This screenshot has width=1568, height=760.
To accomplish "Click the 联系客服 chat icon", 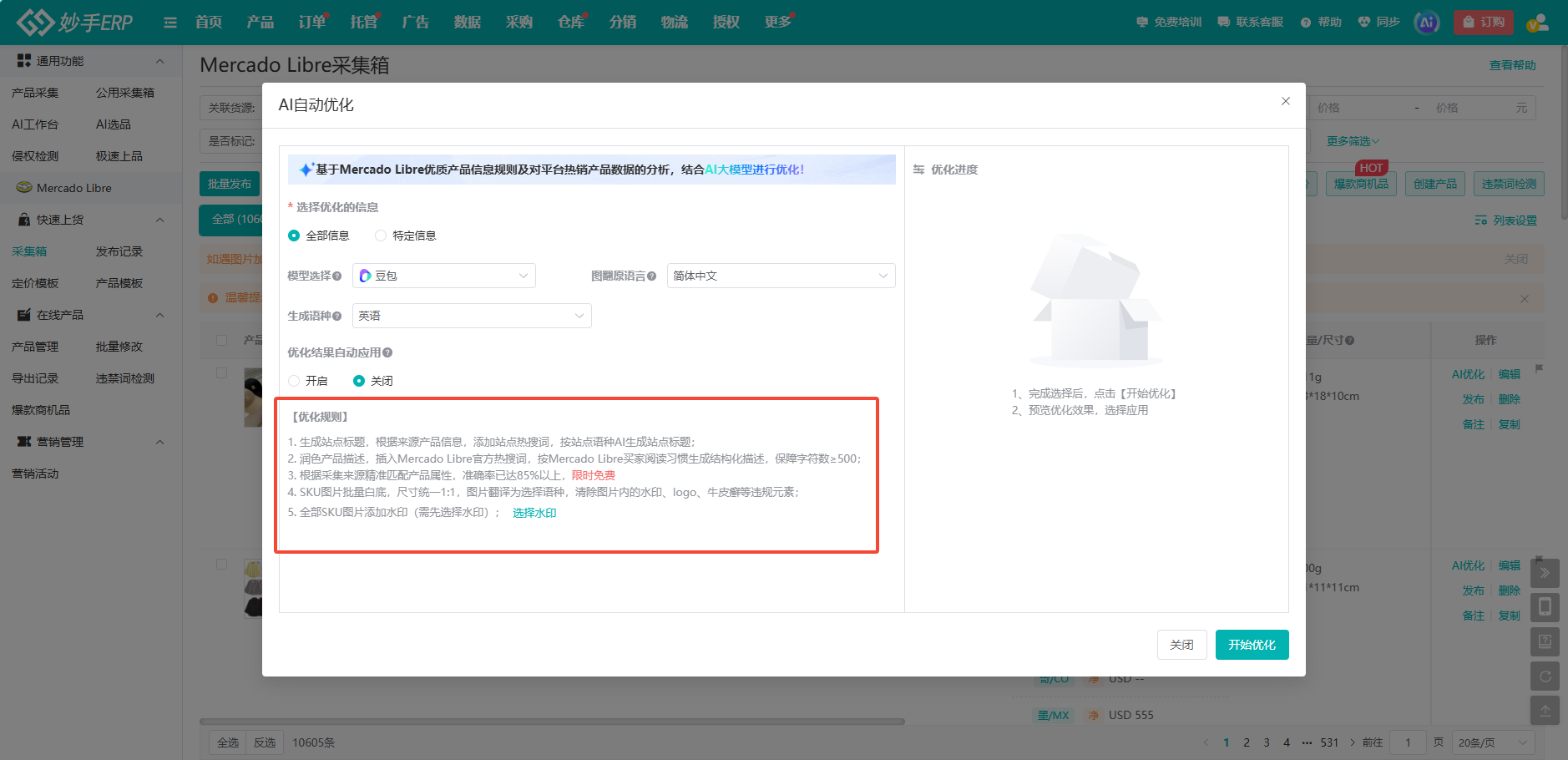I will click(1224, 23).
